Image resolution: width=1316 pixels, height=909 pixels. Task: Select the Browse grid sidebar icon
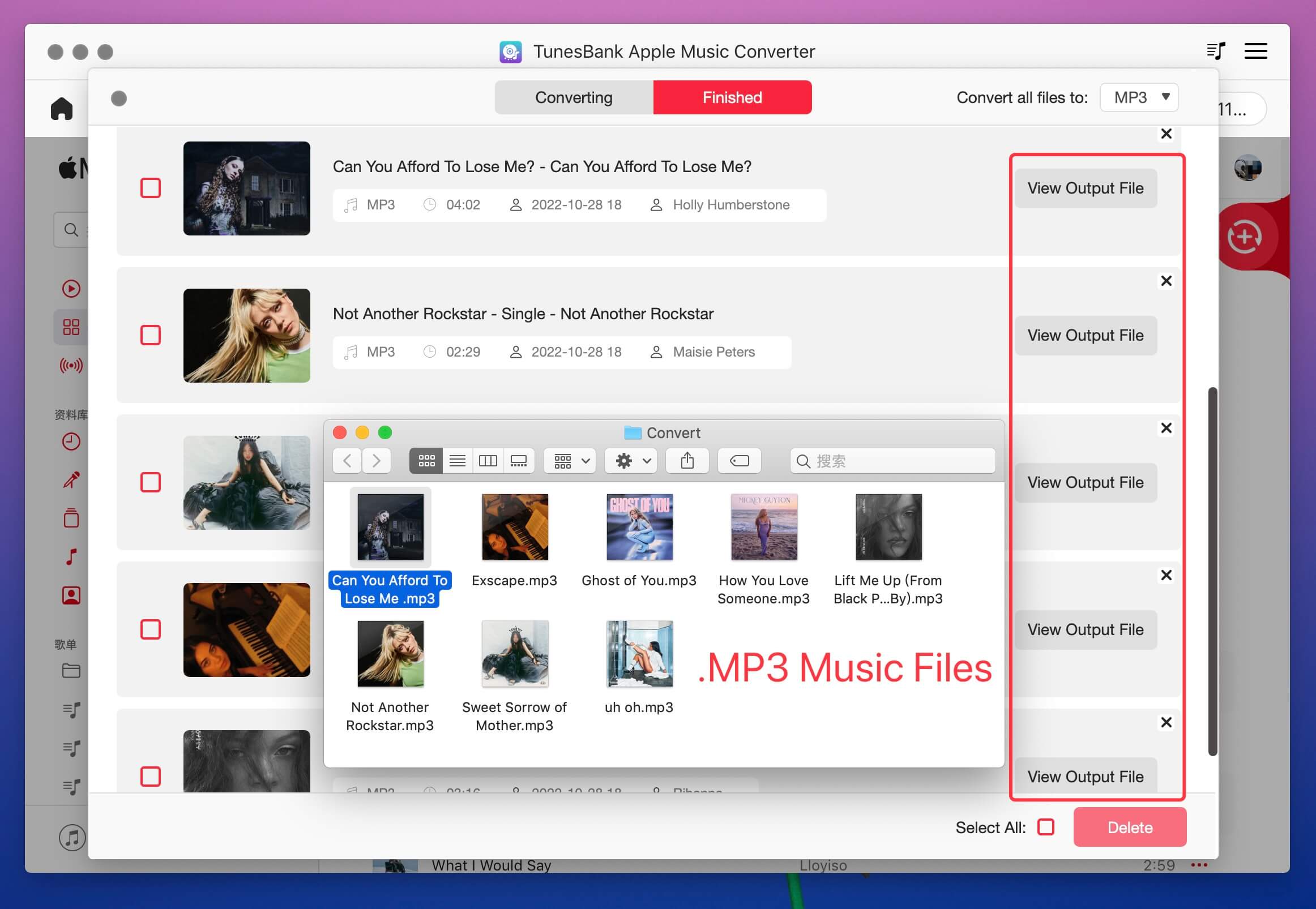(x=71, y=327)
